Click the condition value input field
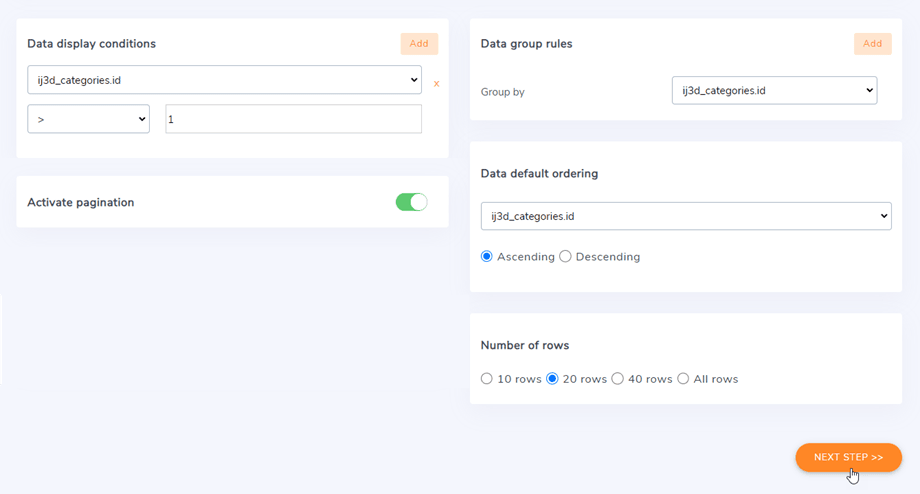 (293, 119)
